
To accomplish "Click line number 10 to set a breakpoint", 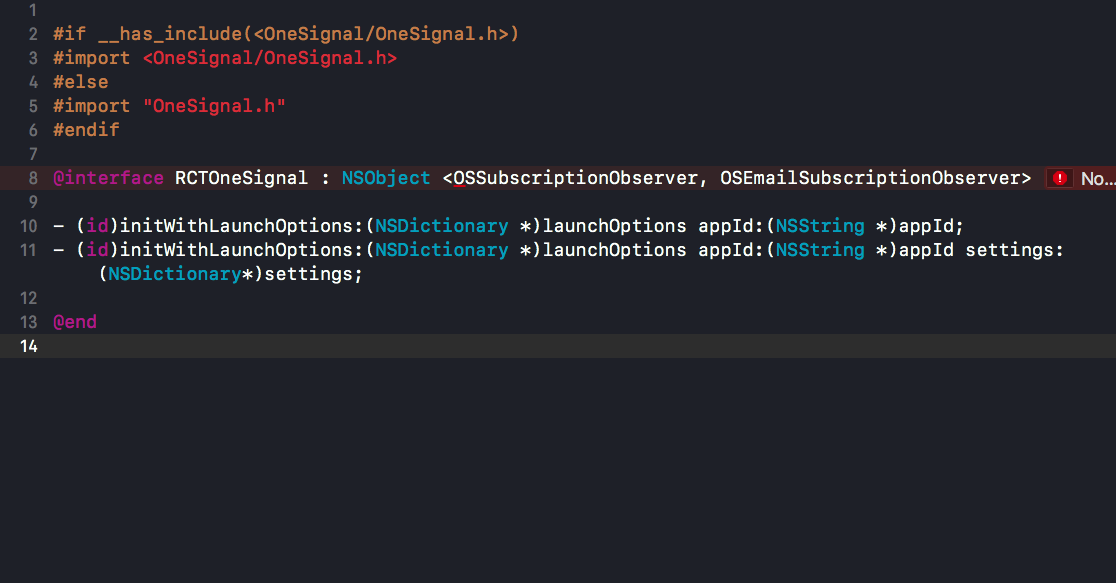I will [27, 226].
